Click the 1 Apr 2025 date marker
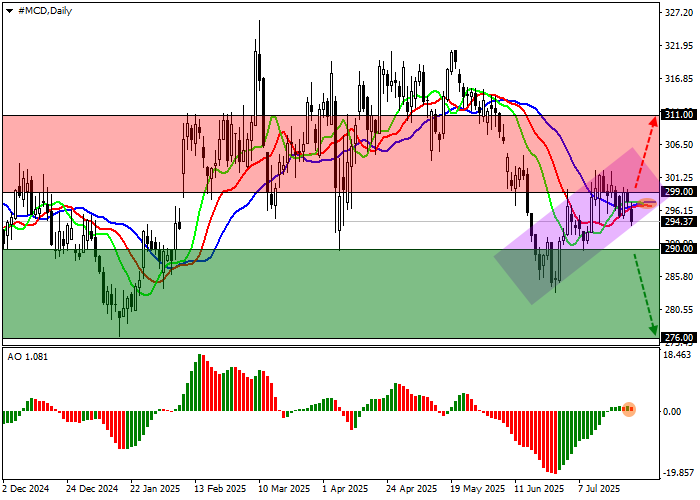Image resolution: width=700 pixels, height=500 pixels. (342, 489)
